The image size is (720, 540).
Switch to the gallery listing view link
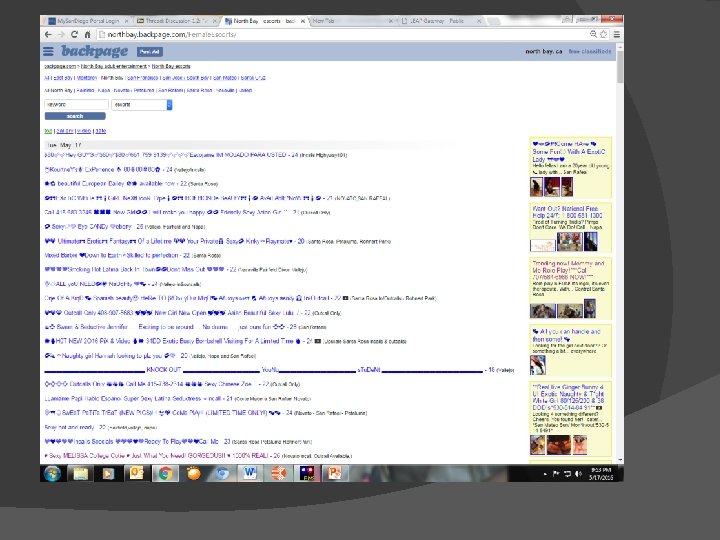(x=65, y=131)
